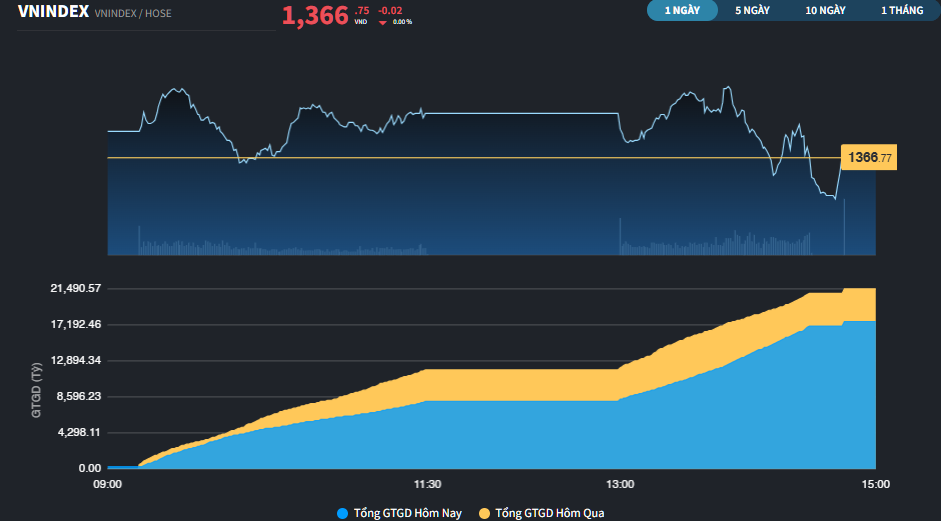941x521 pixels.
Task: Select the 1 NGÀY time range tab
Action: click(x=681, y=10)
